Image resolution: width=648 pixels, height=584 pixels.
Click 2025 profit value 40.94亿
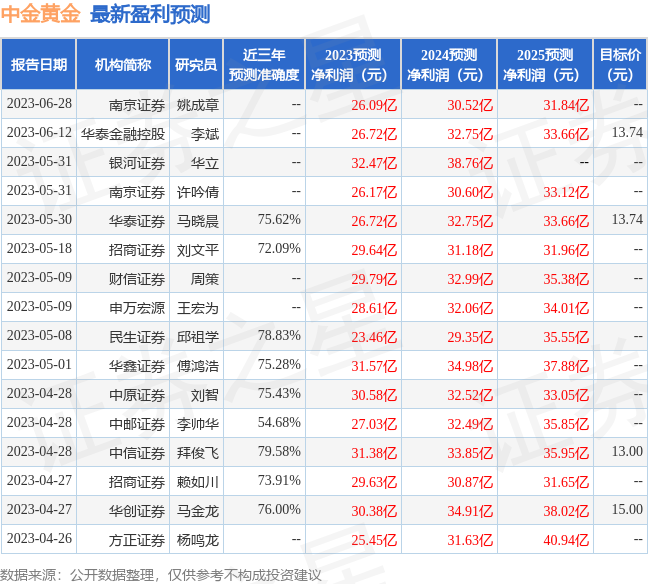pyautogui.click(x=566, y=540)
